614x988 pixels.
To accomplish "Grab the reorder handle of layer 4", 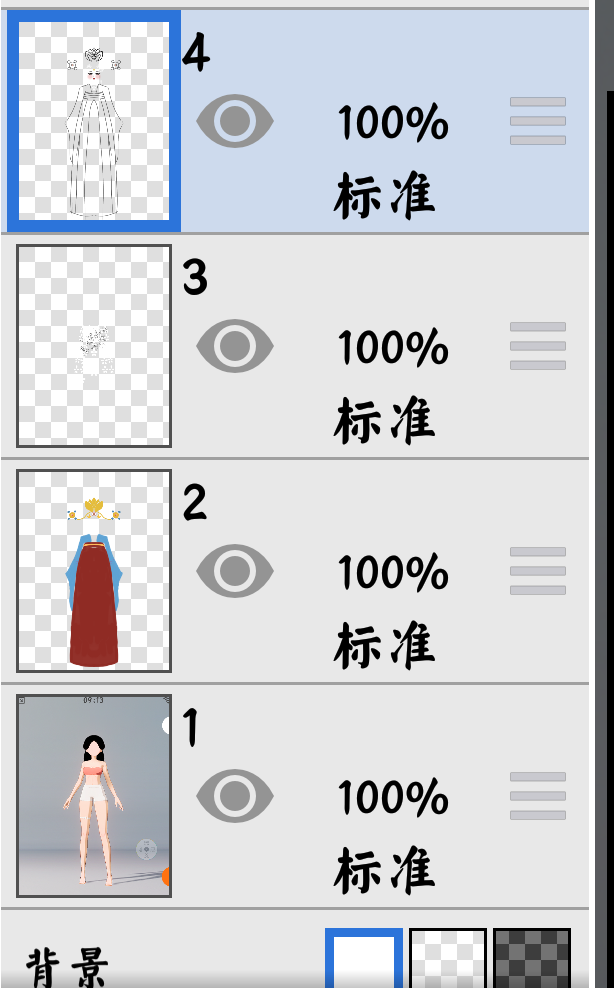I will pyautogui.click(x=538, y=121).
